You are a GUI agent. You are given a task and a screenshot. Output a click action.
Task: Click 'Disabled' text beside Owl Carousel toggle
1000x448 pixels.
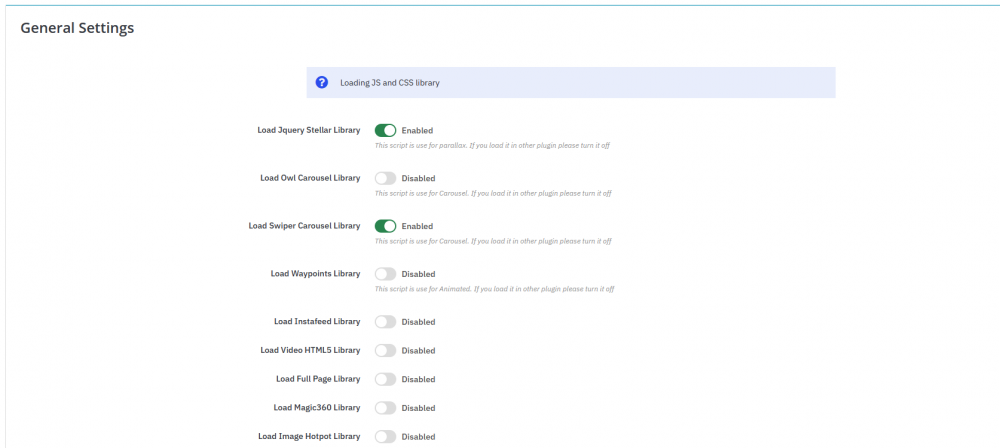pyautogui.click(x=418, y=179)
